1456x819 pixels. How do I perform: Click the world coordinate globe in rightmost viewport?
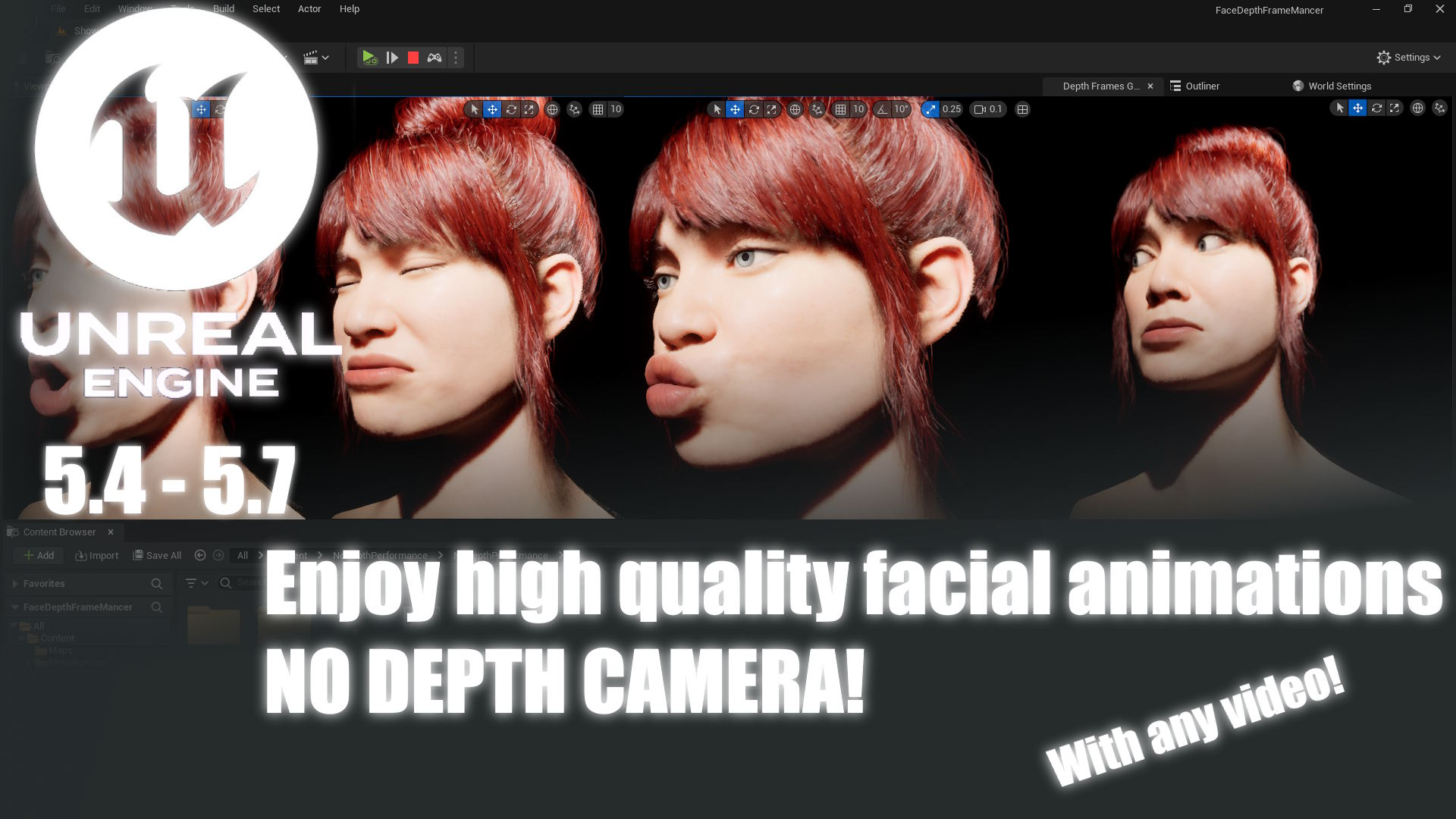(1417, 108)
